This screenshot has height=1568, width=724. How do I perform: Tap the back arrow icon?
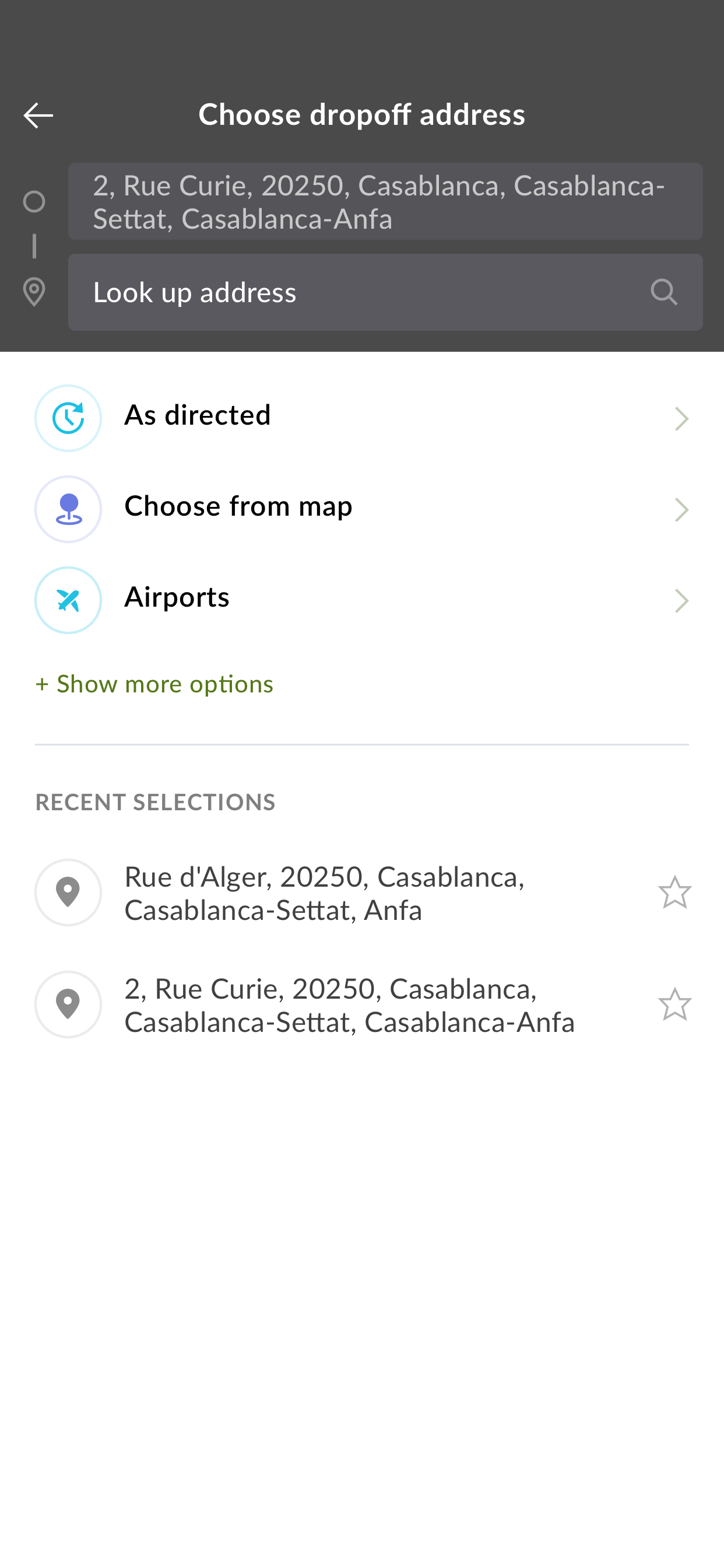click(x=38, y=116)
